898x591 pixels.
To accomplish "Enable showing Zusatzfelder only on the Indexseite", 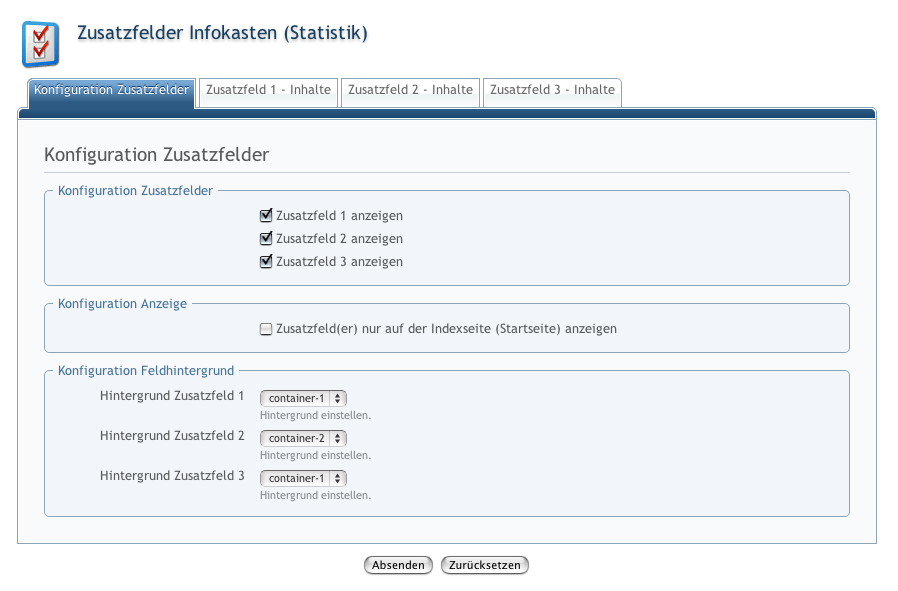I will [x=266, y=329].
